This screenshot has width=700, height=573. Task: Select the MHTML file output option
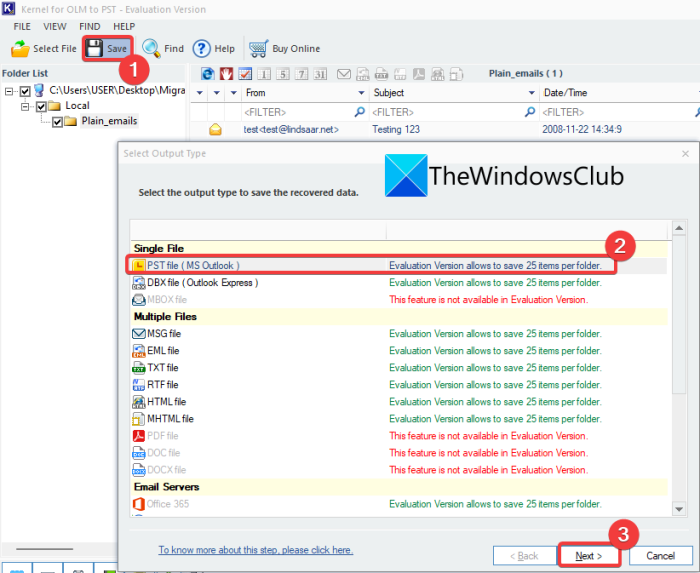tap(399, 419)
